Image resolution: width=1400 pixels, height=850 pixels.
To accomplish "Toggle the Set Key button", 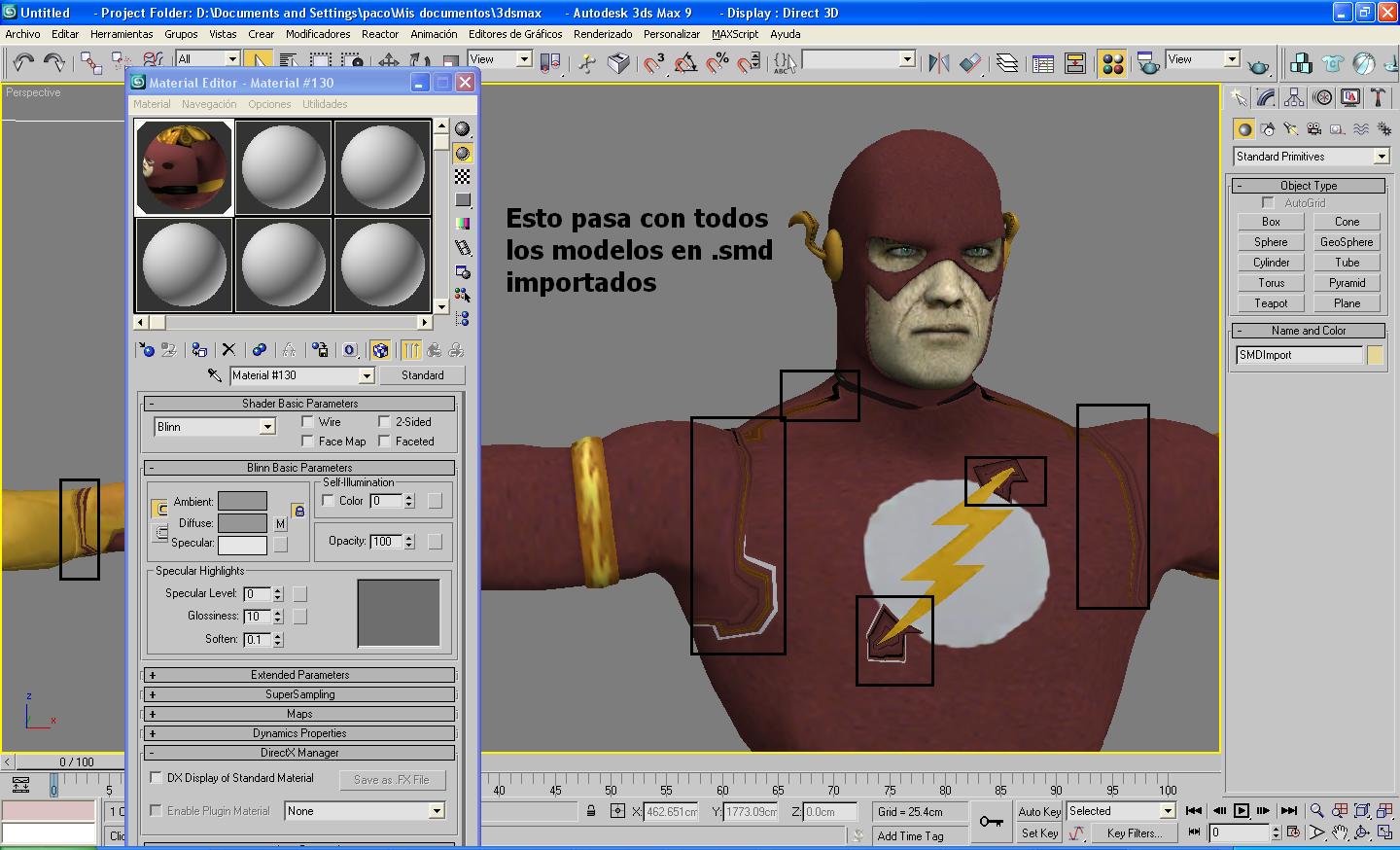I will [1039, 833].
